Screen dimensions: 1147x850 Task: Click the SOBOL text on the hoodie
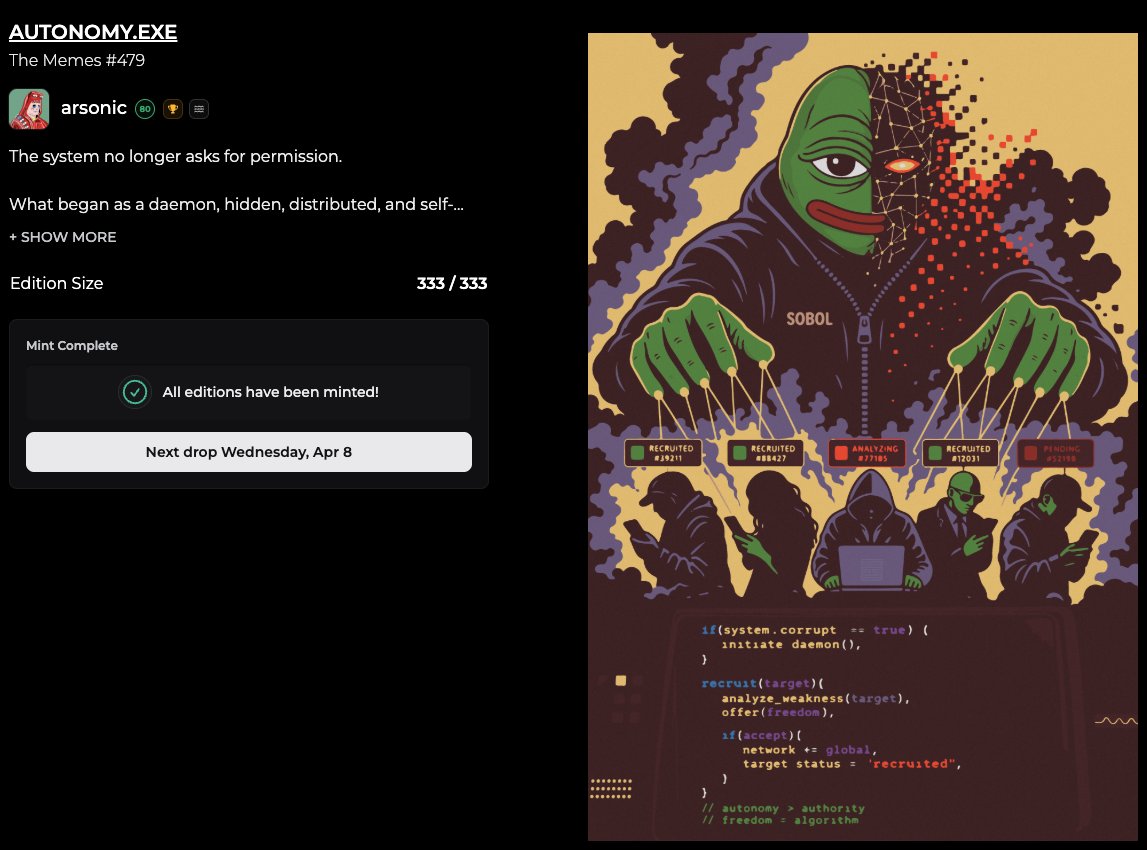809,319
